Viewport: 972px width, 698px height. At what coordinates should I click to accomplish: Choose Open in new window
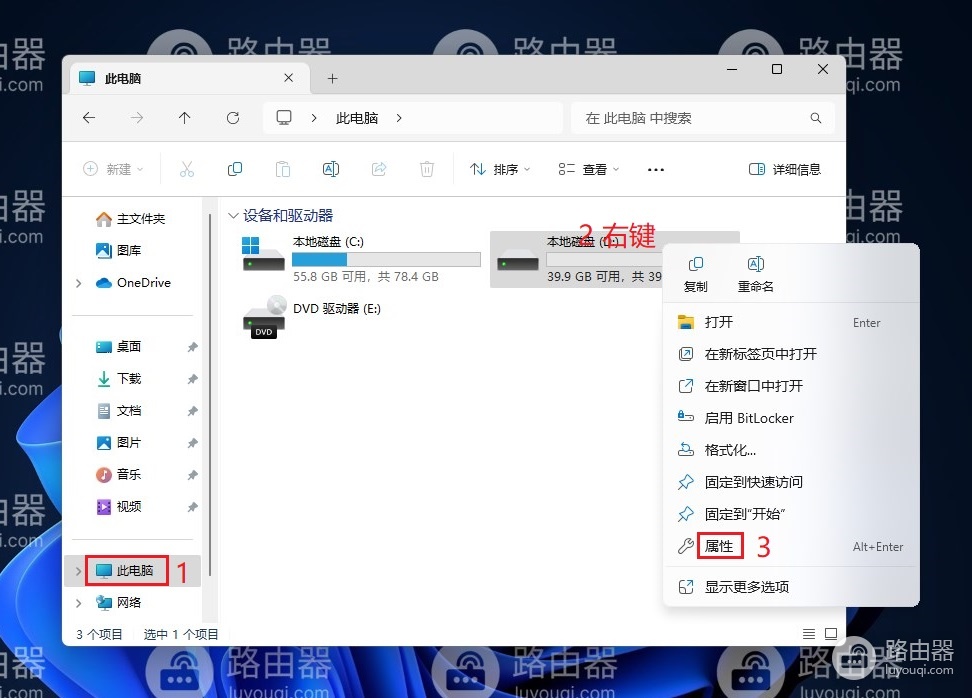[x=791, y=386]
